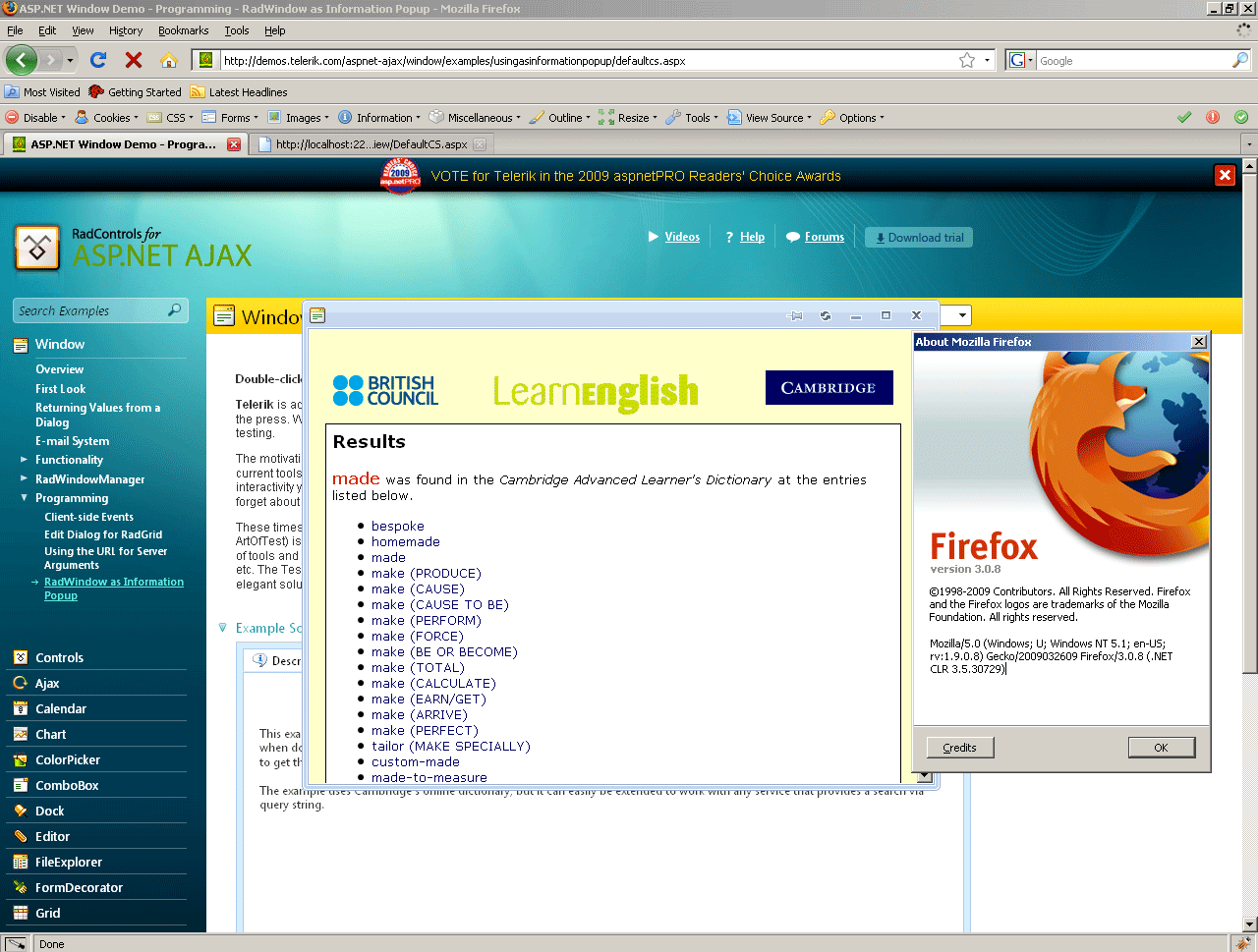The width and height of the screenshot is (1258, 952).
Task: Go back with the green Back arrow
Action: 22,60
